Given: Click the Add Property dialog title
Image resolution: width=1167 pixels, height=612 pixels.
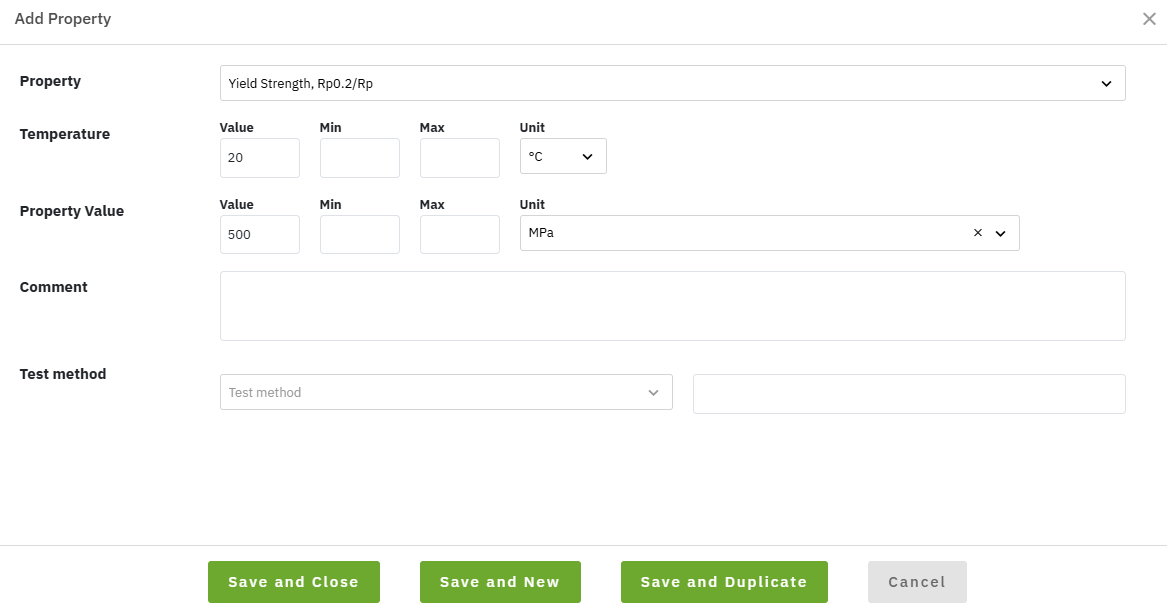Looking at the screenshot, I should point(63,19).
